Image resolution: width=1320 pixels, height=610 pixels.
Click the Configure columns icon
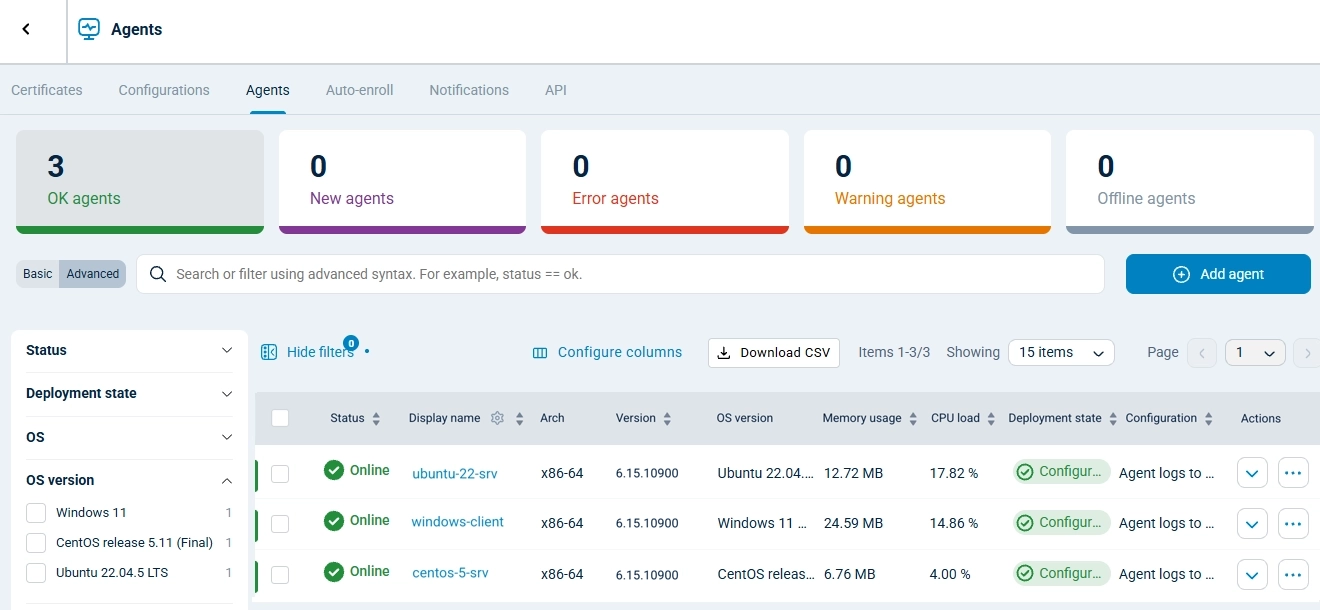[540, 352]
